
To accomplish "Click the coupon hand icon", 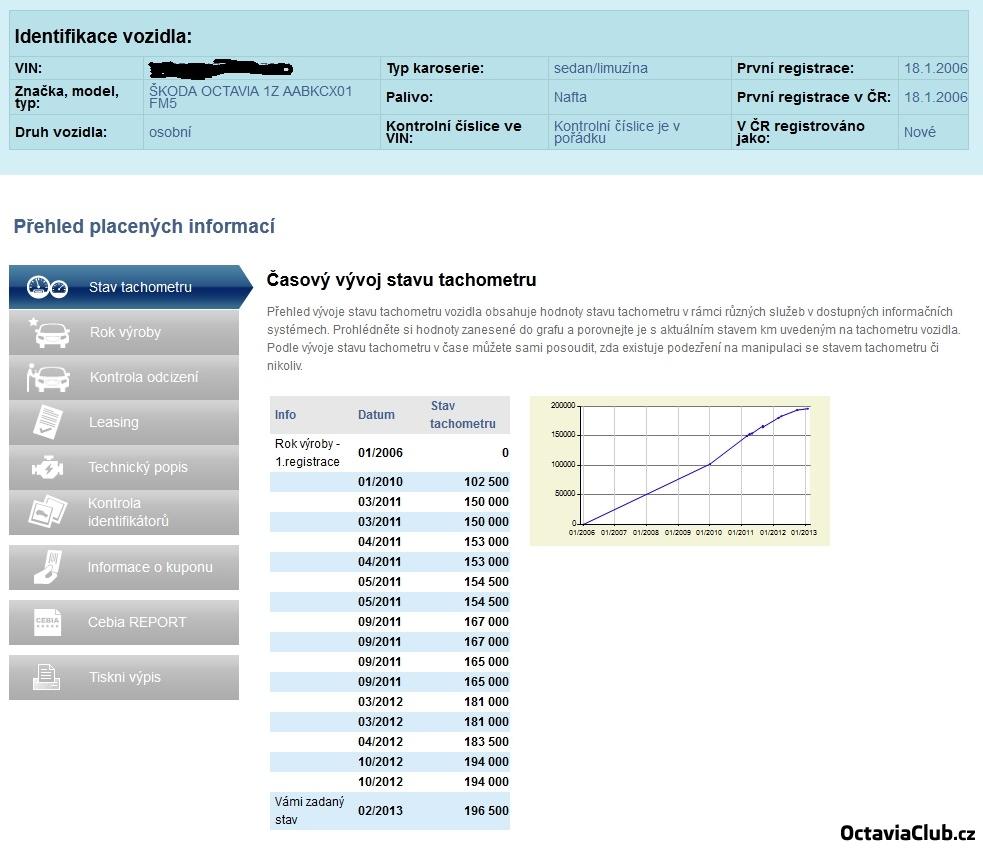I will point(48,567).
